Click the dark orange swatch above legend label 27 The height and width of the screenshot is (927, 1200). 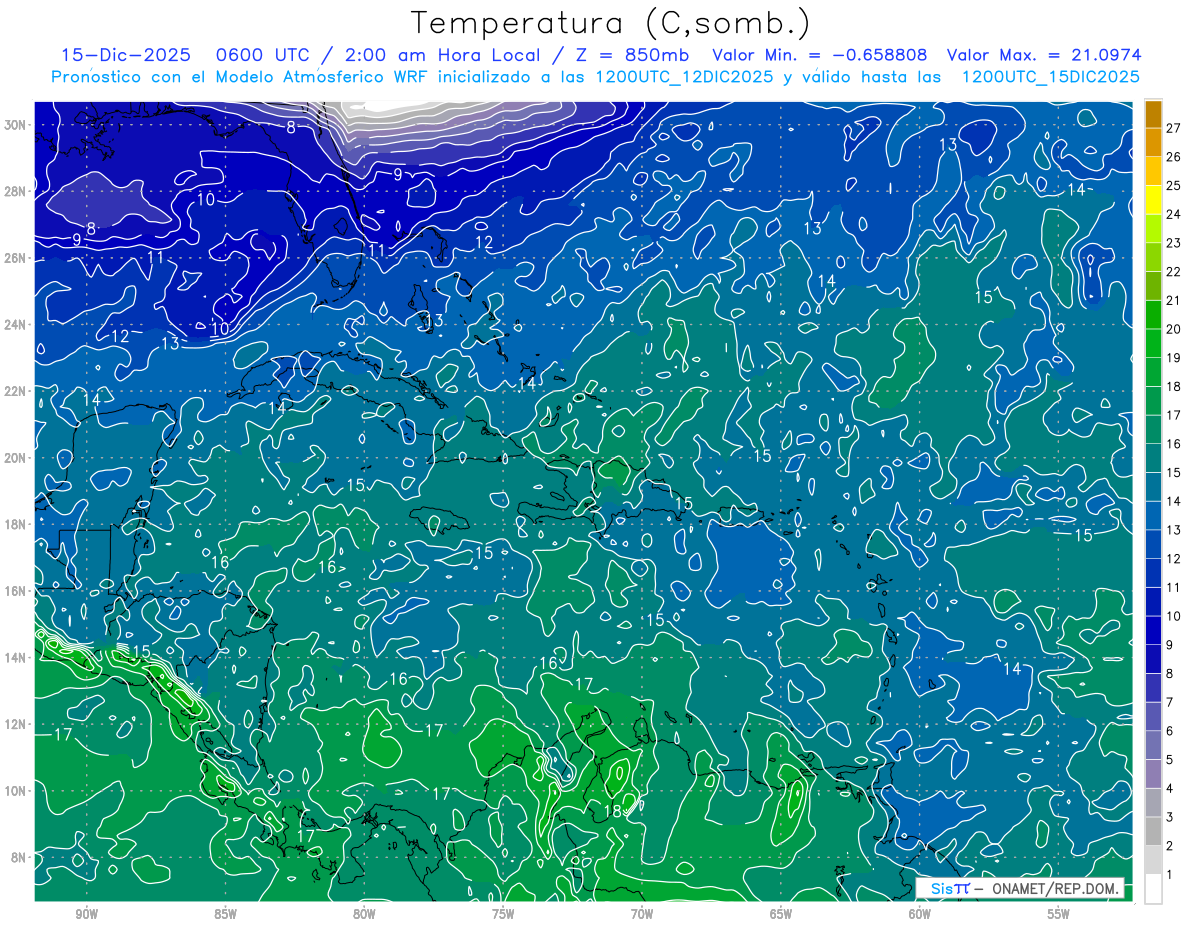(1153, 114)
